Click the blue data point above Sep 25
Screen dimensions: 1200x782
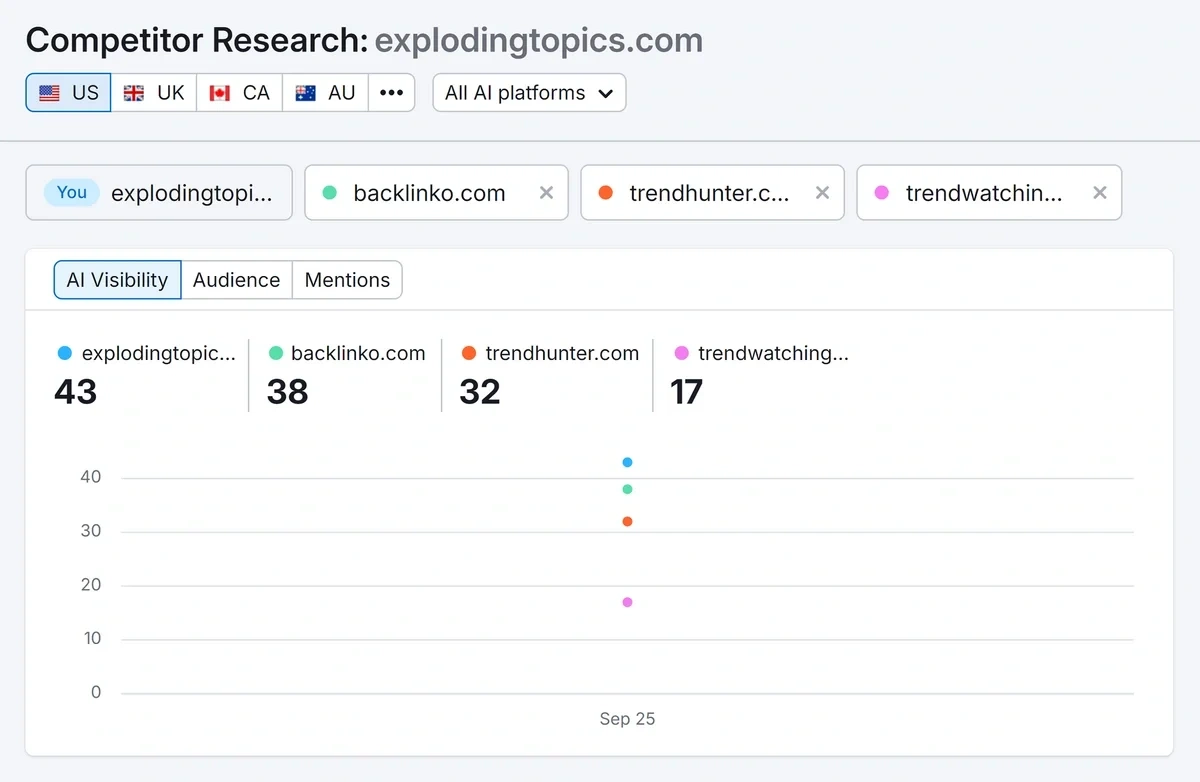coord(627,462)
